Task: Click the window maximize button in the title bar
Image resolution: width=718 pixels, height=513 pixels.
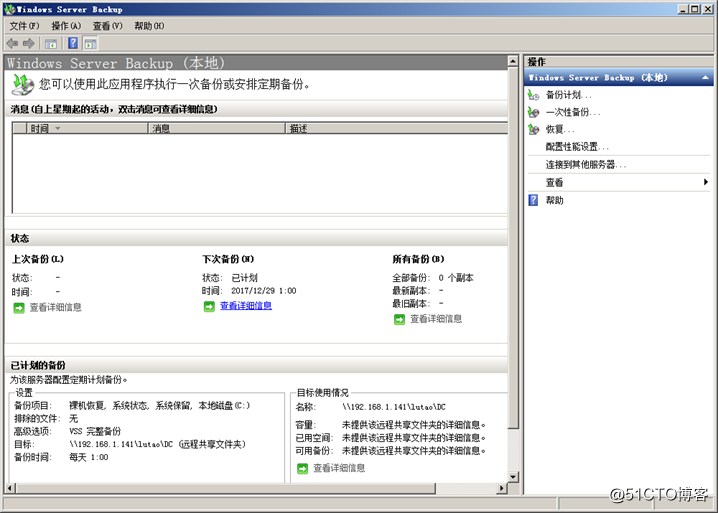Action: [x=695, y=9]
